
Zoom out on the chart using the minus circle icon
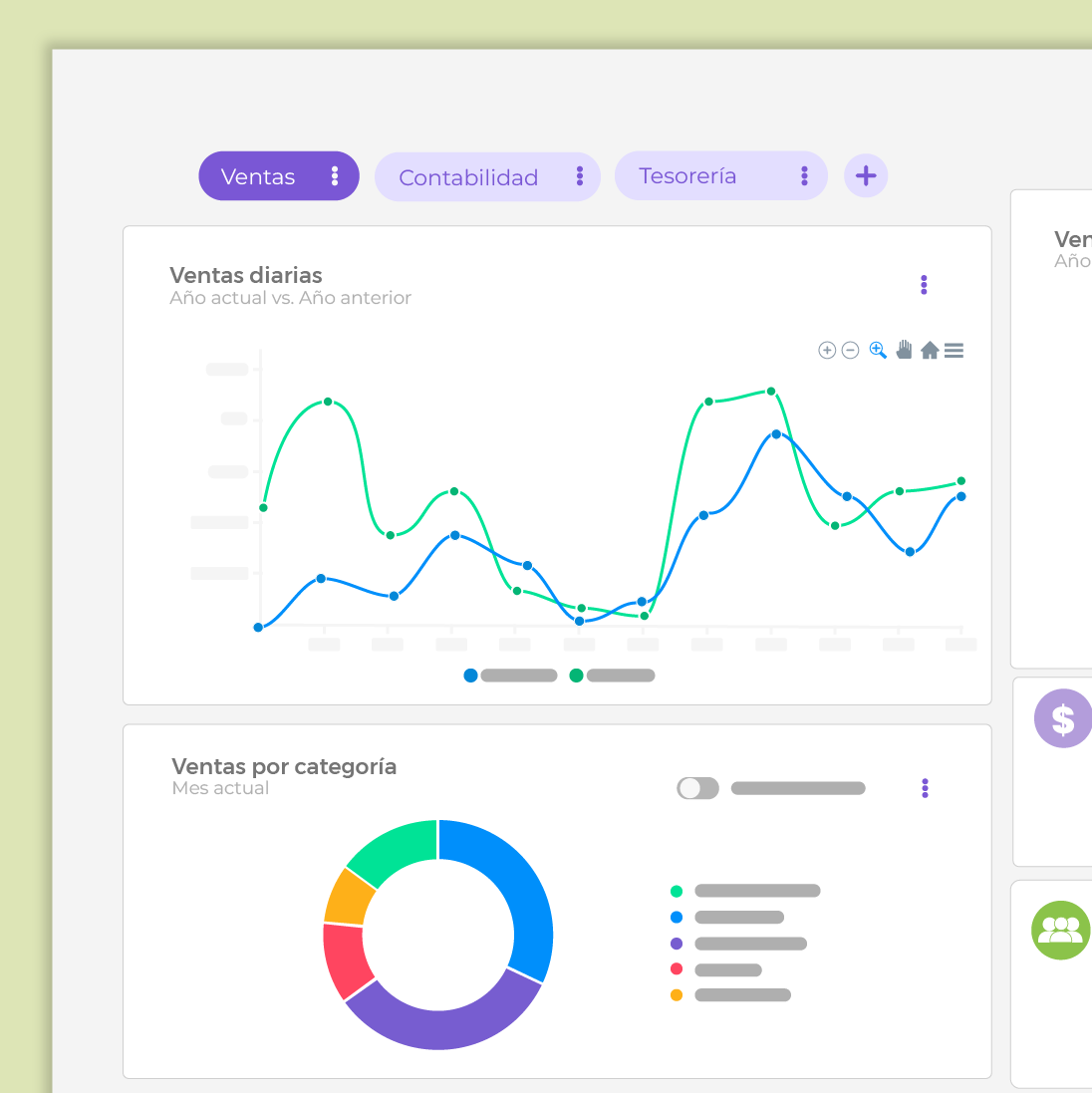(850, 350)
